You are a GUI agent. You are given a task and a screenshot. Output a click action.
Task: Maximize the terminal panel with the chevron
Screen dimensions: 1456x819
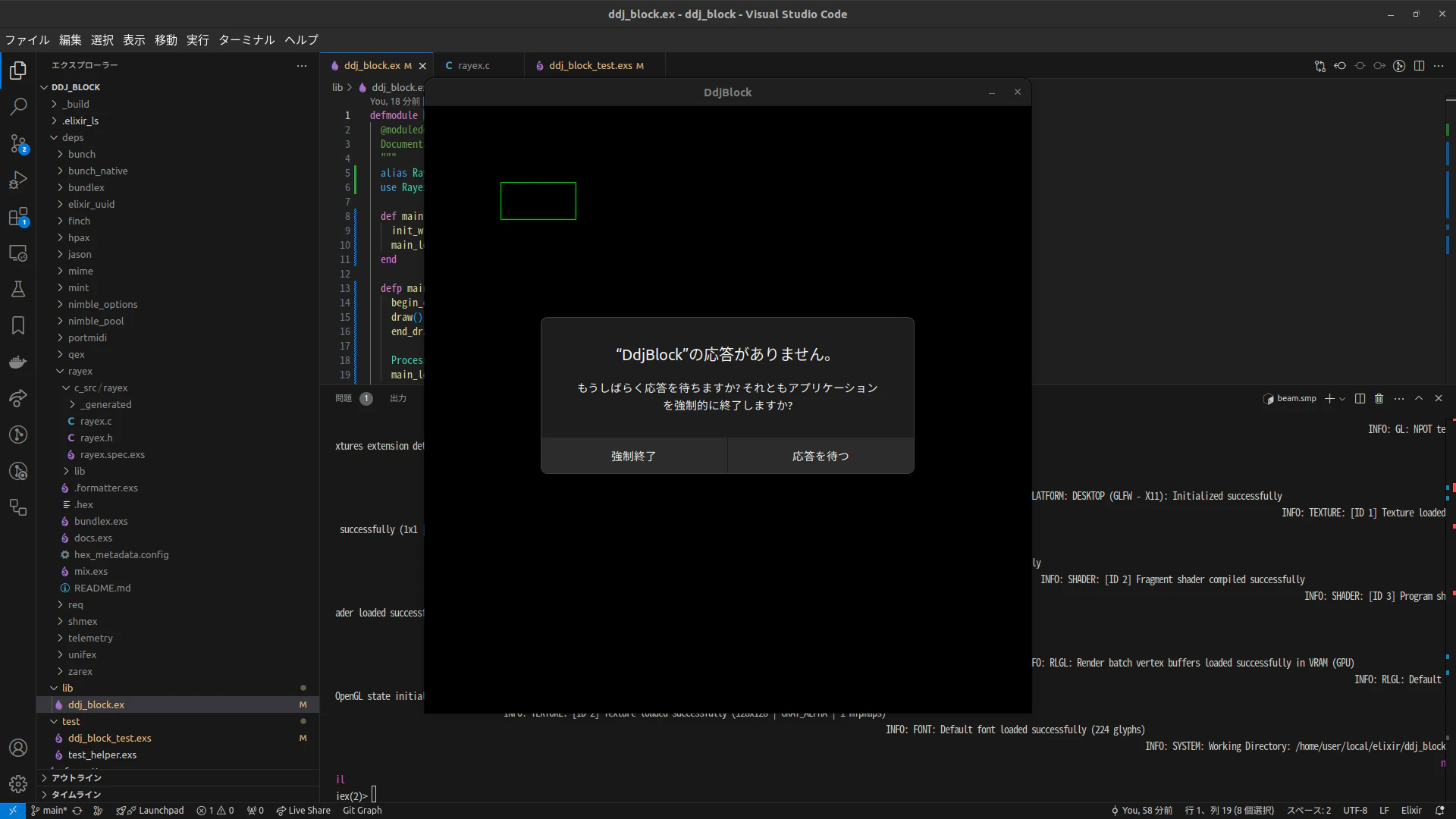pyautogui.click(x=1419, y=399)
